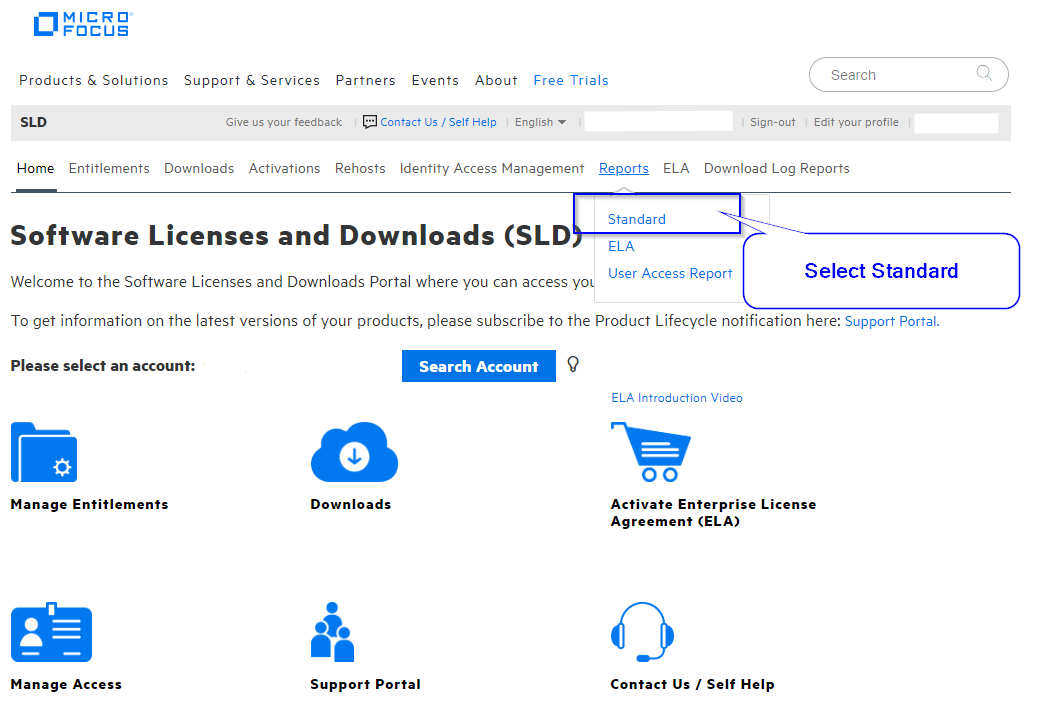Switch to the Entitlements tab
The height and width of the screenshot is (713, 1037).
(109, 169)
